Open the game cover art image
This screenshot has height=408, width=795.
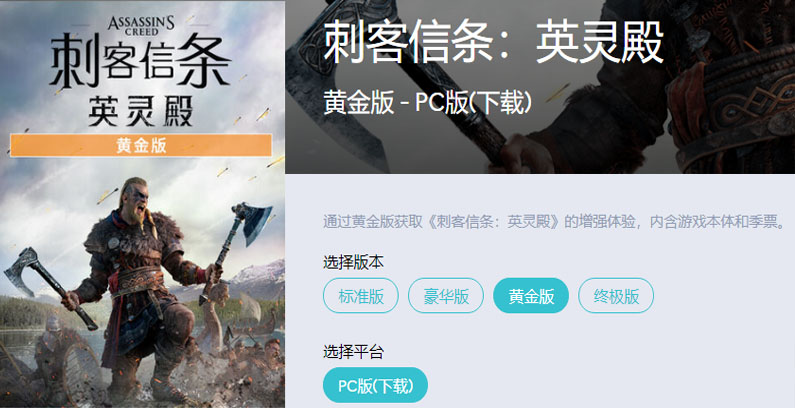tap(142, 204)
